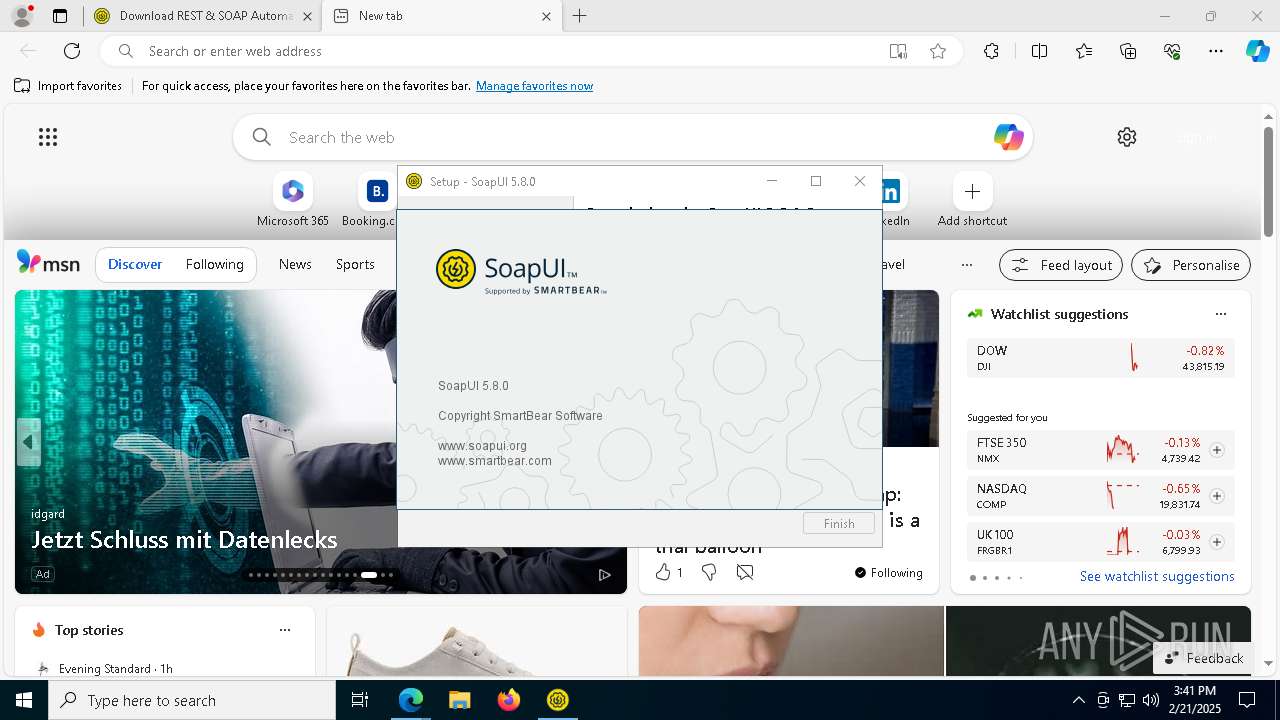Add UK 100 to watchlist
The height and width of the screenshot is (720, 1280).
[x=1217, y=542]
